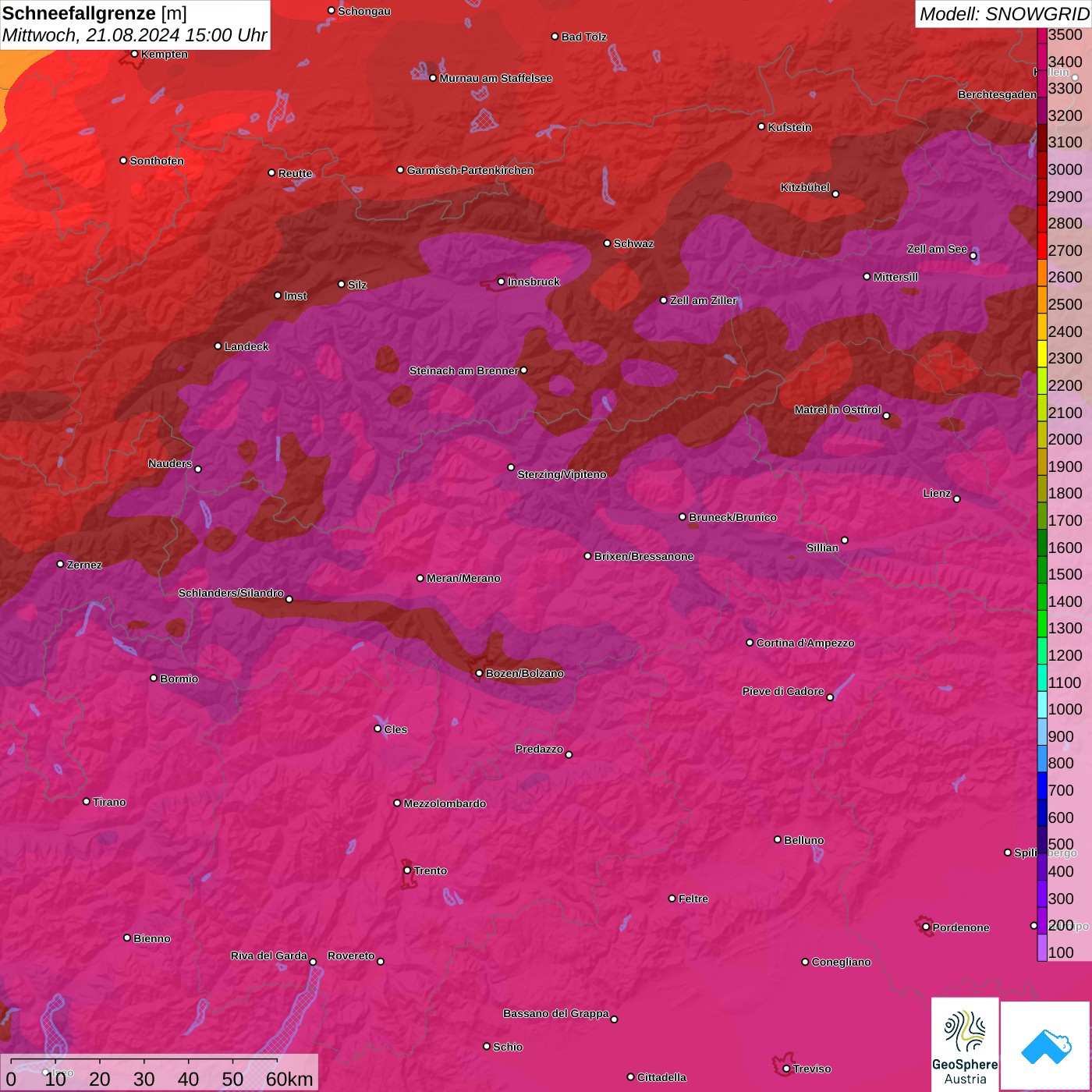Click the Zernez village marker
1092x1092 pixels.
tap(60, 564)
